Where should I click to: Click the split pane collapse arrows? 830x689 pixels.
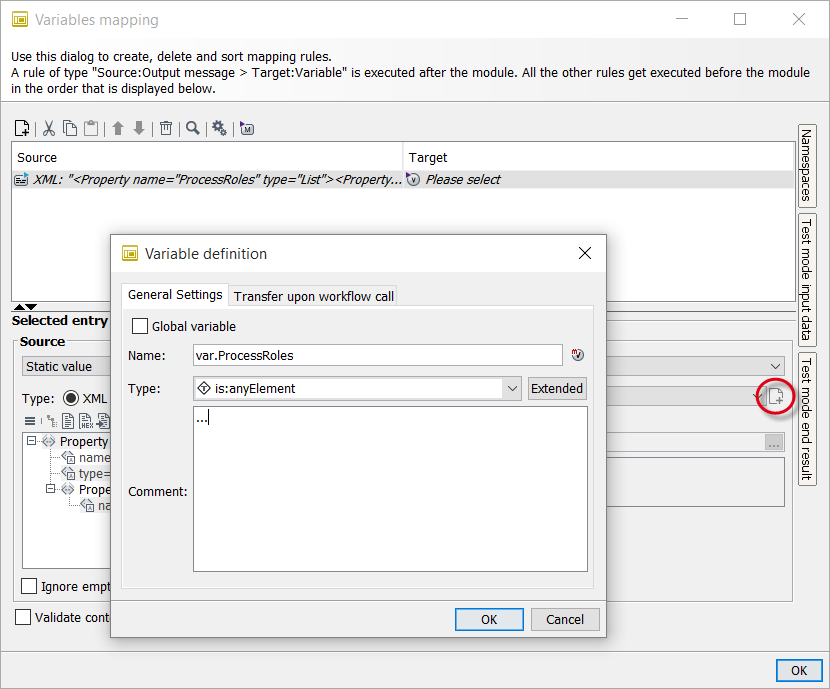[24, 306]
